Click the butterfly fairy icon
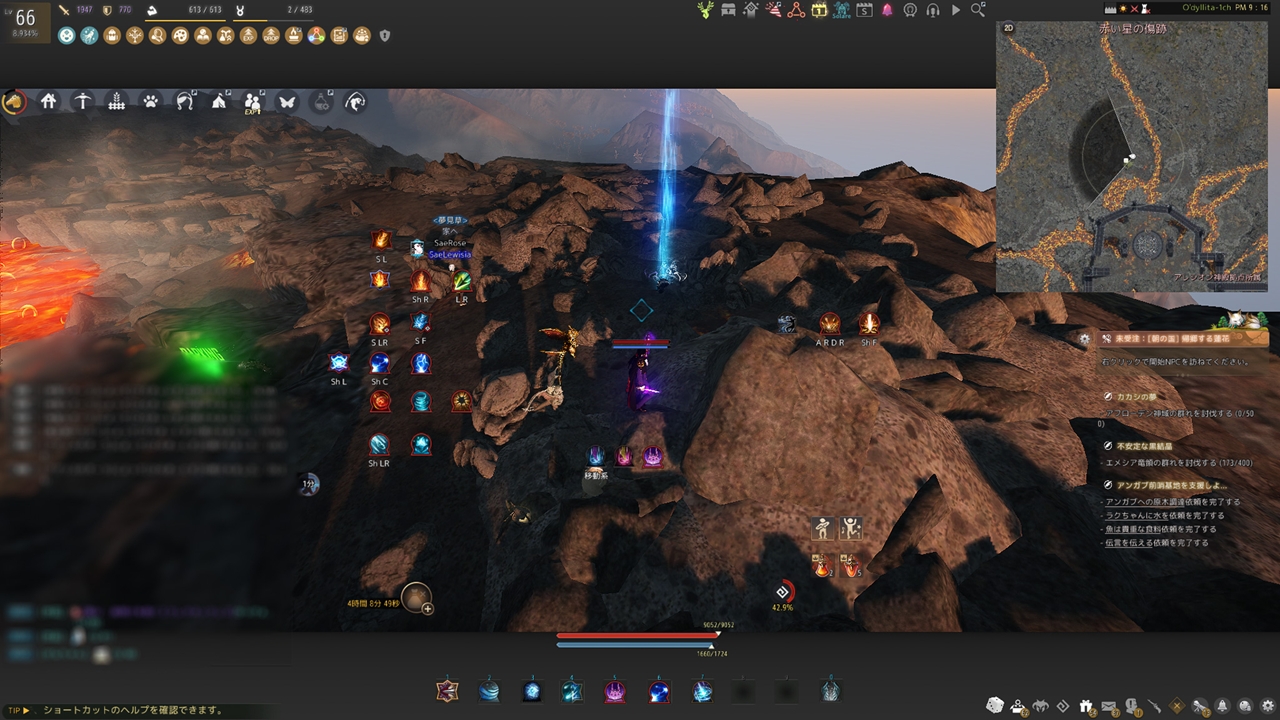Screen dimensions: 1280x720 tap(287, 101)
